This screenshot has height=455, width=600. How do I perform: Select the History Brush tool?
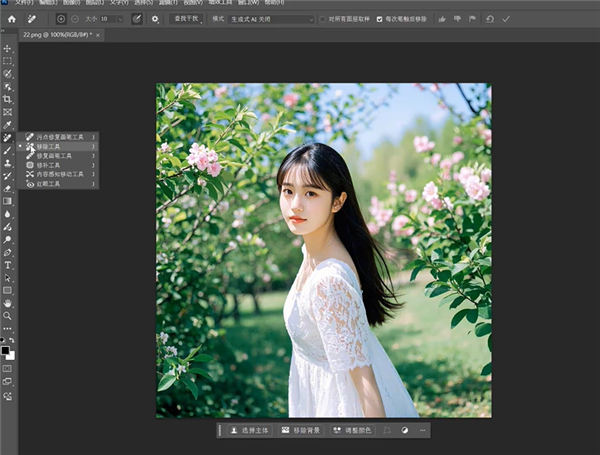7,176
